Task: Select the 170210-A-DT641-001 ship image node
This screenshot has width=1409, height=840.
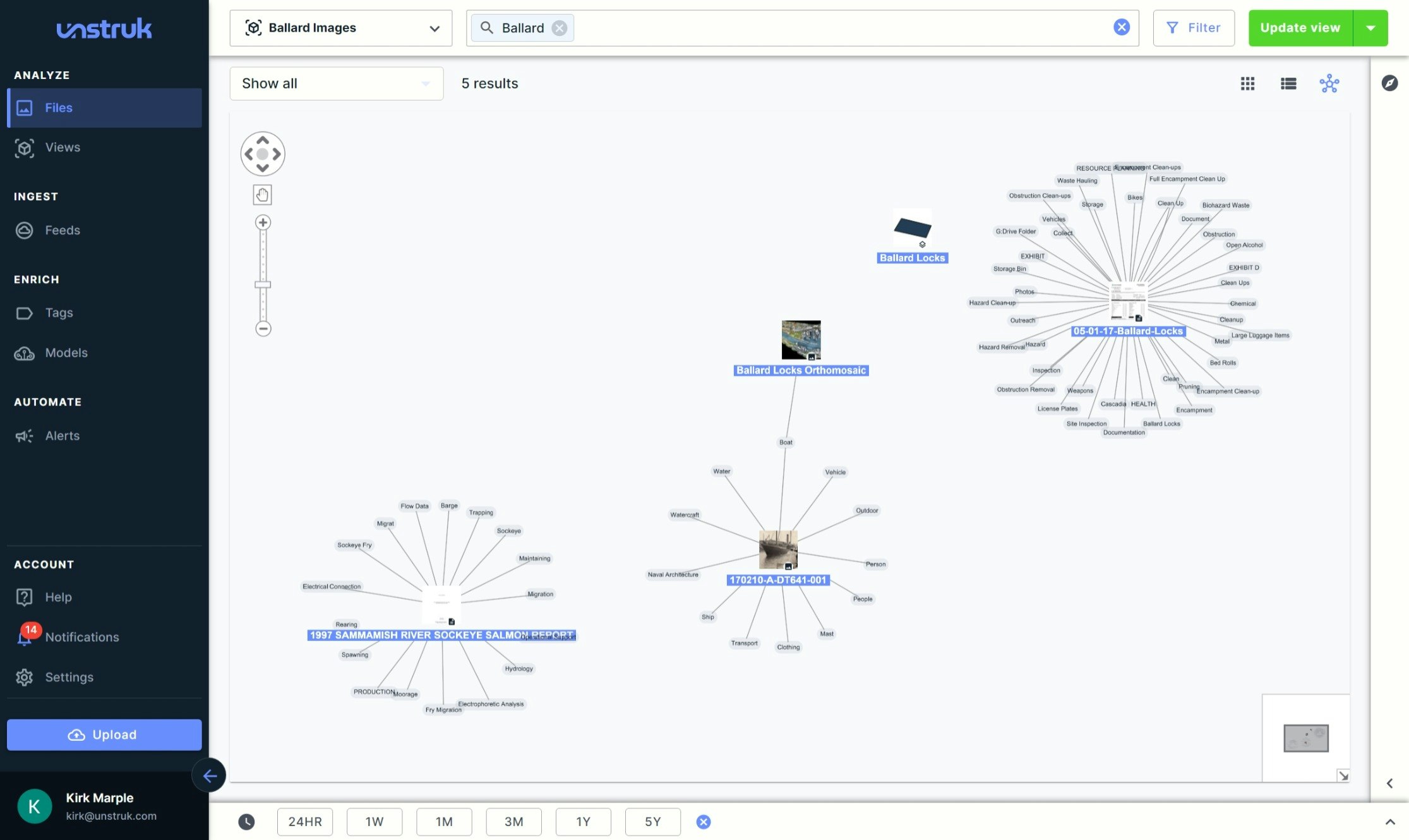Action: point(778,550)
